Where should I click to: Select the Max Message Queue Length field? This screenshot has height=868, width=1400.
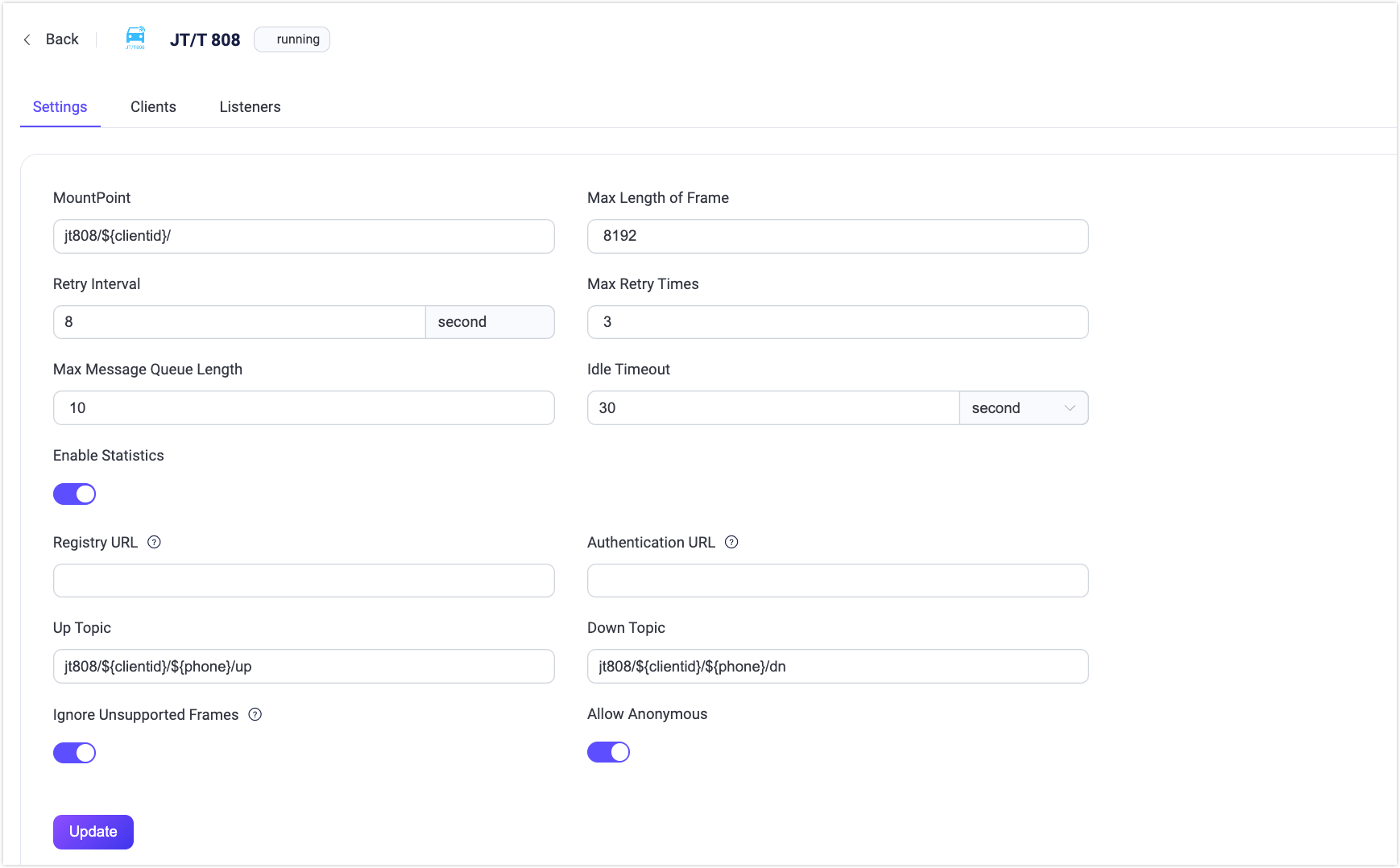(304, 408)
